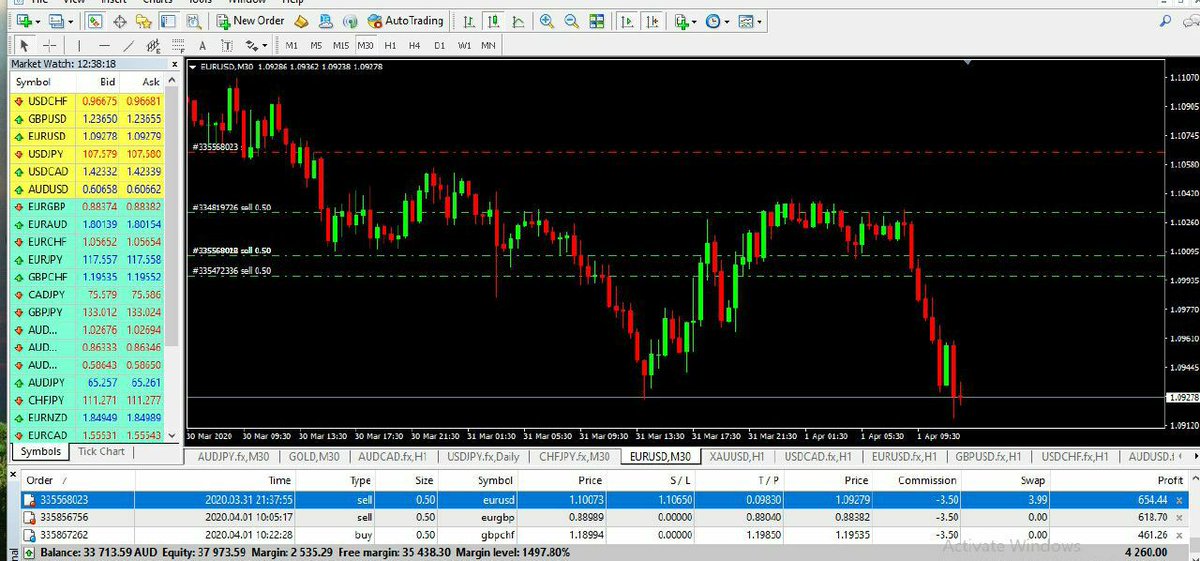Click the New Order button
Screen dimensions: 1200x561
pos(250,21)
